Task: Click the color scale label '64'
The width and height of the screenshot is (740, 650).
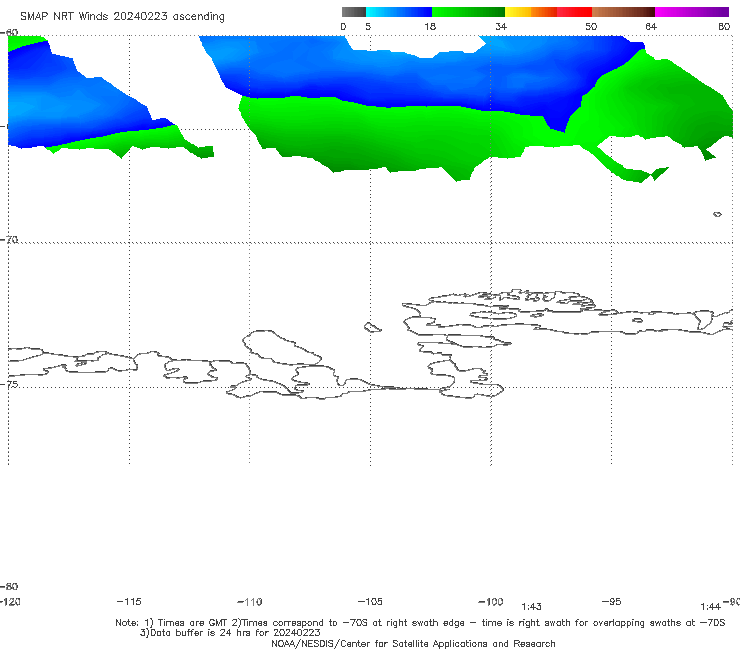Action: pyautogui.click(x=651, y=26)
